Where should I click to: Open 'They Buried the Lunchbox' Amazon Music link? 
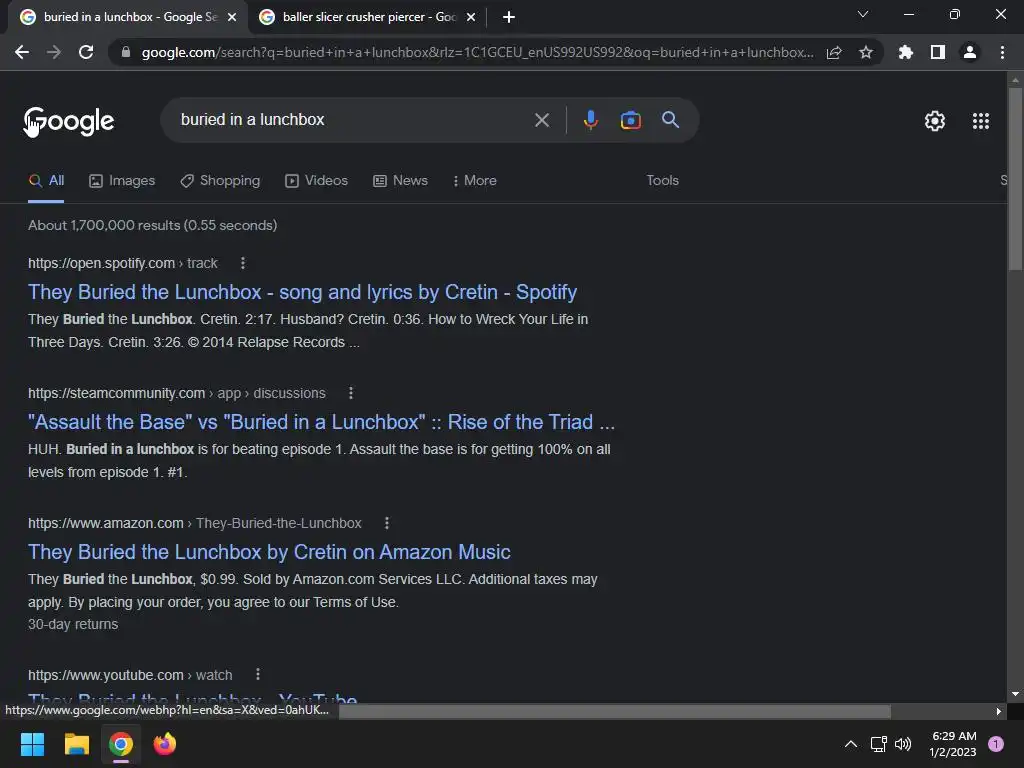269,552
